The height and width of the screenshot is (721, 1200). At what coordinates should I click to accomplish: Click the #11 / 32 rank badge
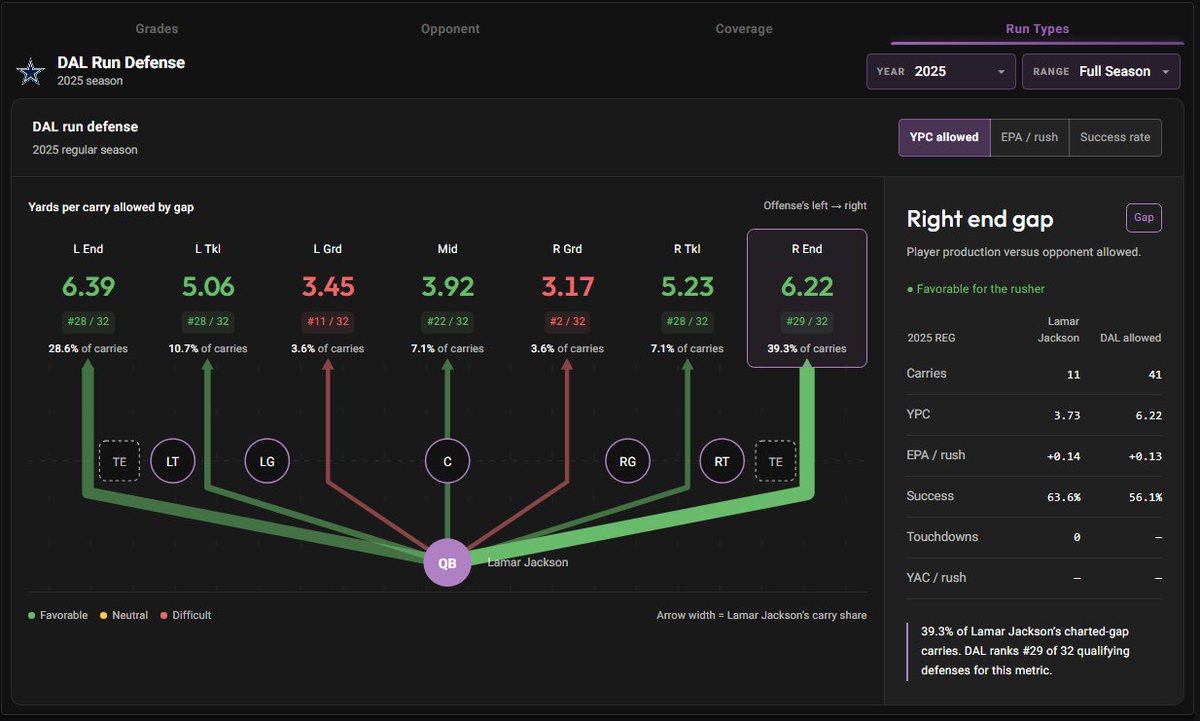(328, 322)
